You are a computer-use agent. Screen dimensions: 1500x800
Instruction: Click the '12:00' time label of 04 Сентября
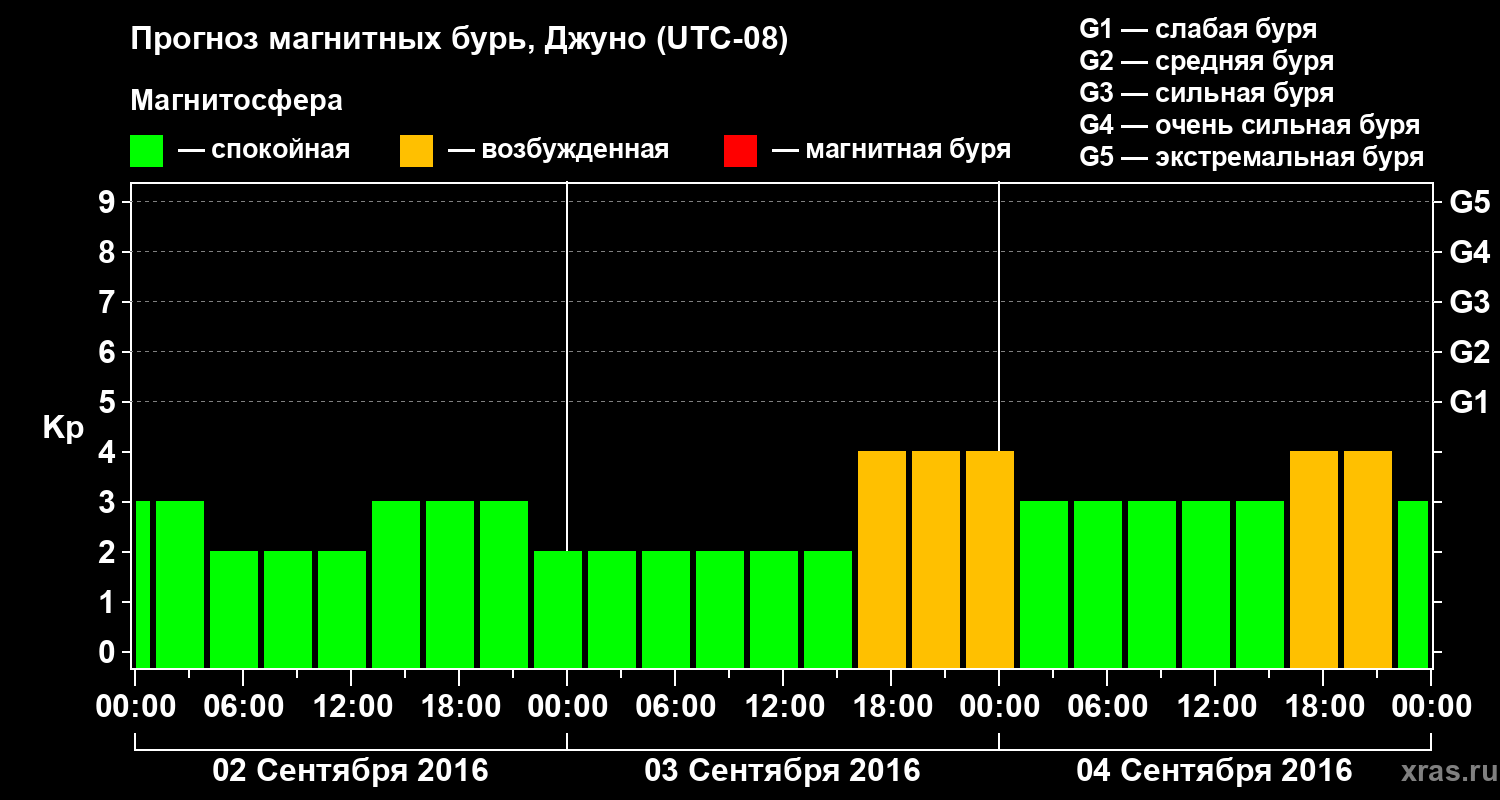pyautogui.click(x=1215, y=707)
